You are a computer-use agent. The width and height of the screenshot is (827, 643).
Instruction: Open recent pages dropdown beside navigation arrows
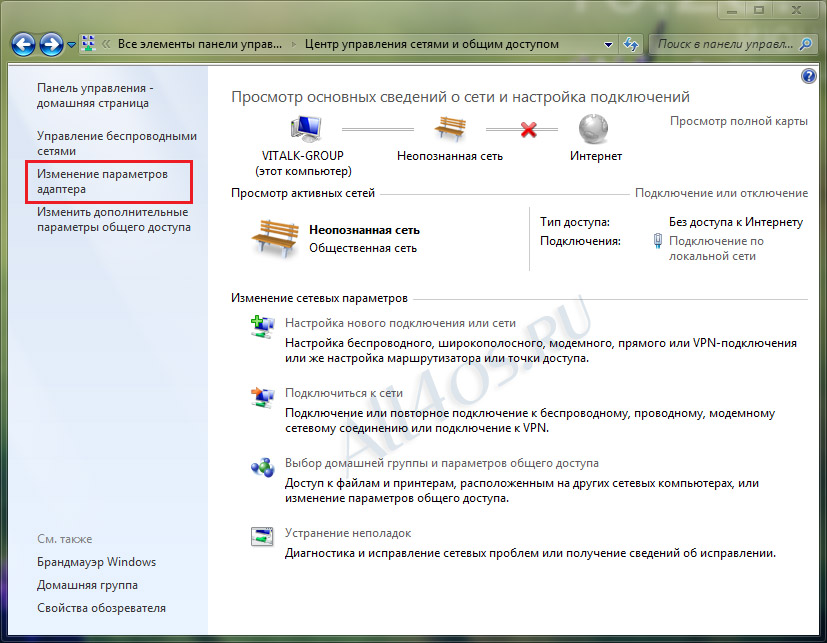point(71,45)
